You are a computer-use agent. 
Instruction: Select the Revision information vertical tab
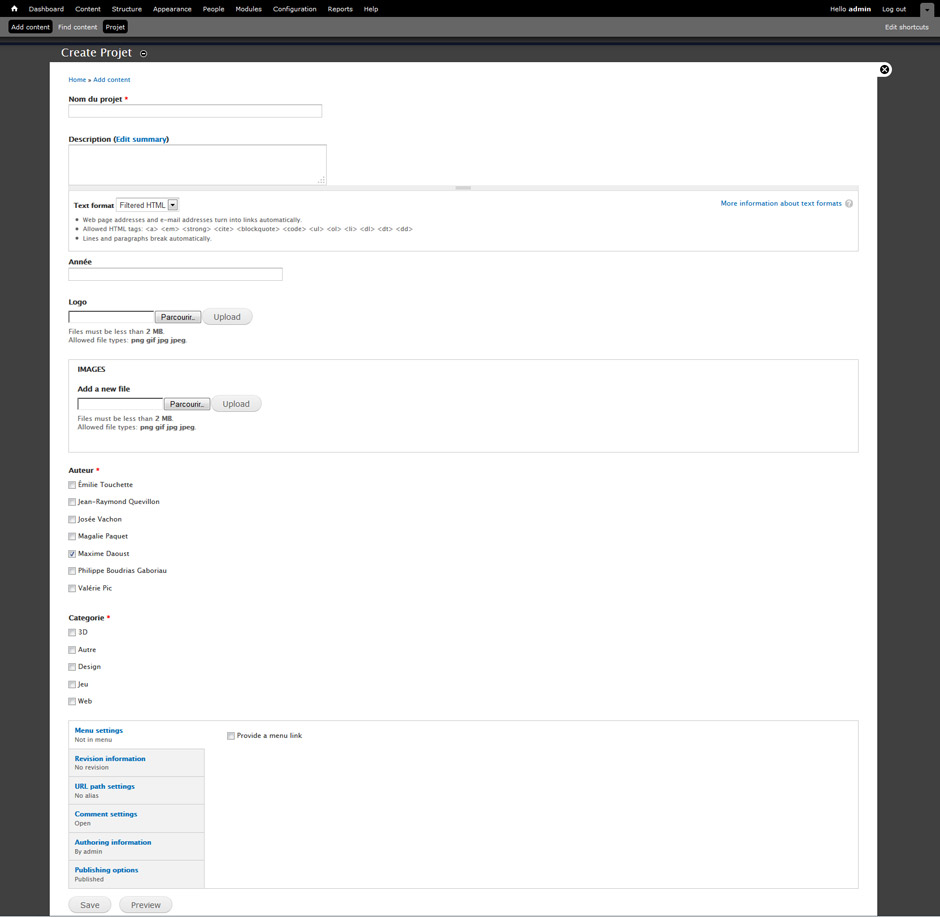136,763
